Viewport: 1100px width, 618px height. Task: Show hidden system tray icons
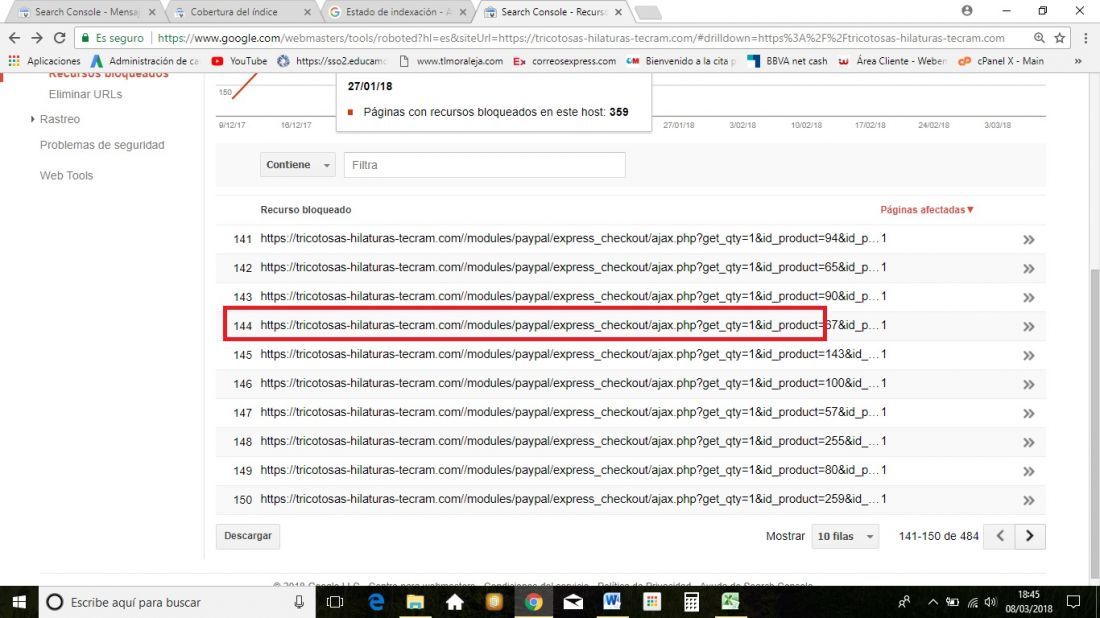[932, 602]
